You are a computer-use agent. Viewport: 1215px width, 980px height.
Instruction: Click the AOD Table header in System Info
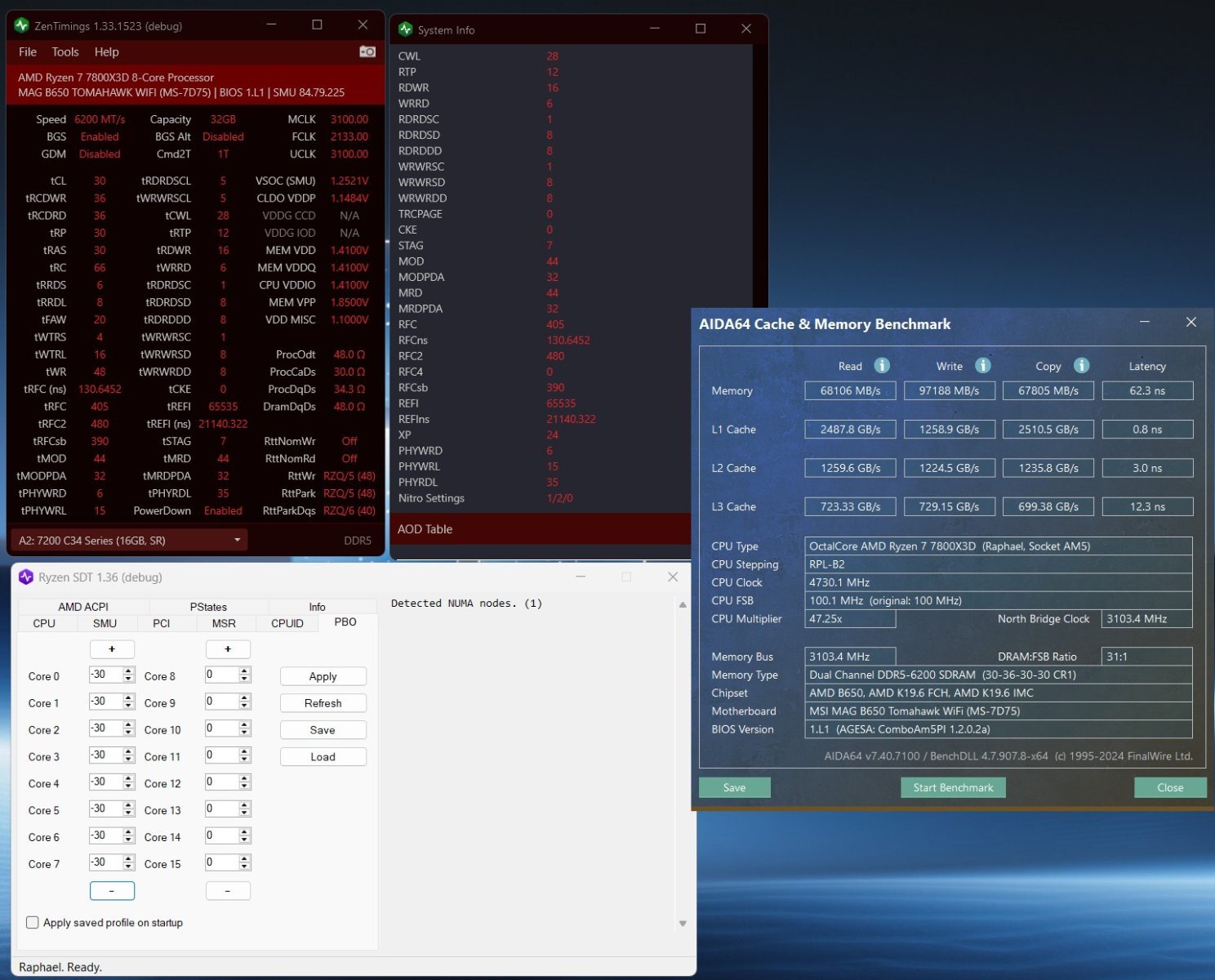click(x=425, y=529)
